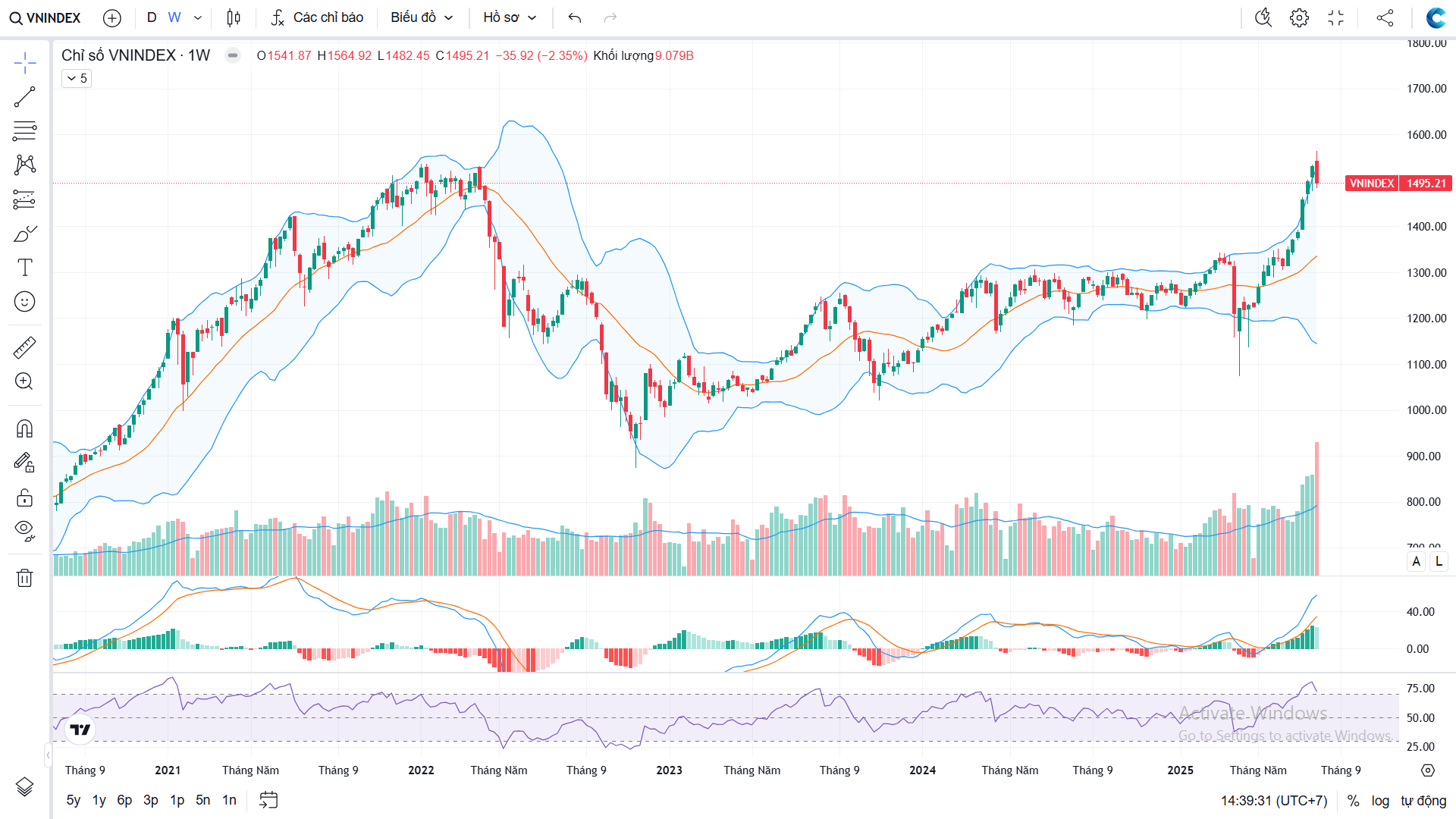Hide all drawings with eye icon

[x=24, y=529]
